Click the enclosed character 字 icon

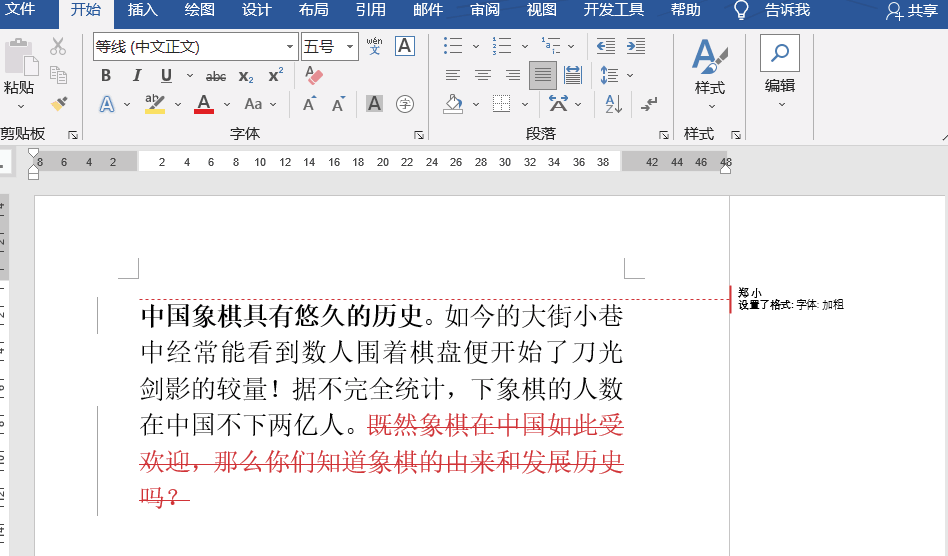point(405,104)
